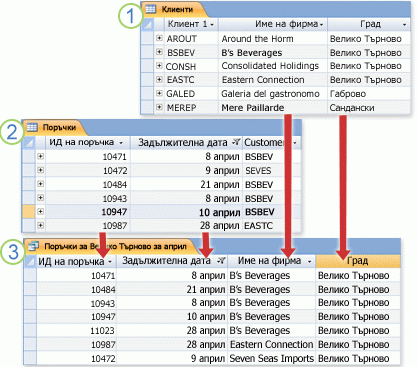The height and width of the screenshot is (367, 418).
Task: Expand order 10484 subdatasheet
Action: point(40,184)
